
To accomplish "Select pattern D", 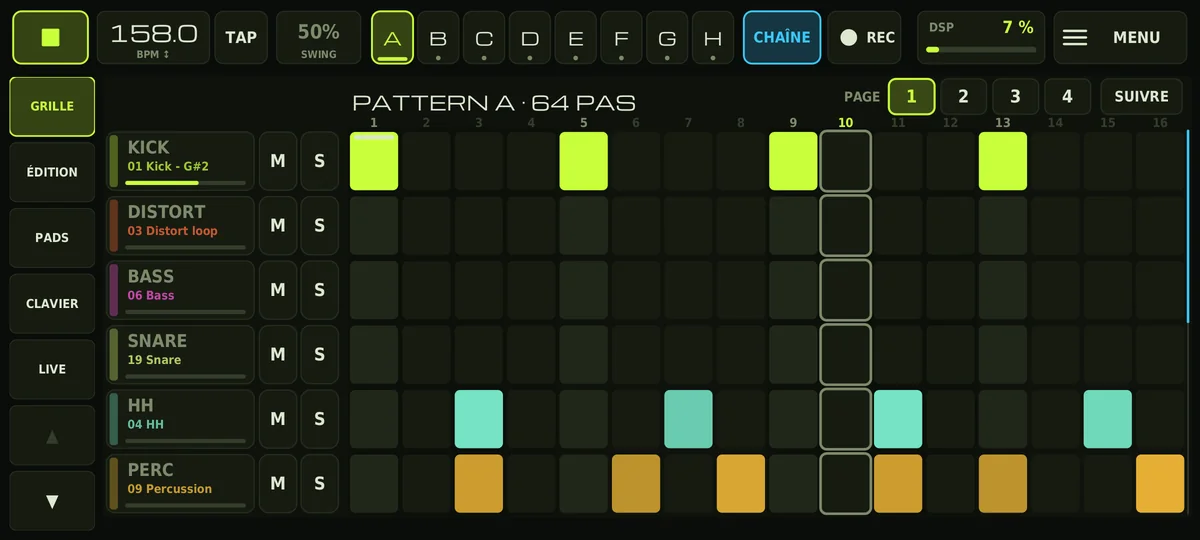I will (x=530, y=37).
